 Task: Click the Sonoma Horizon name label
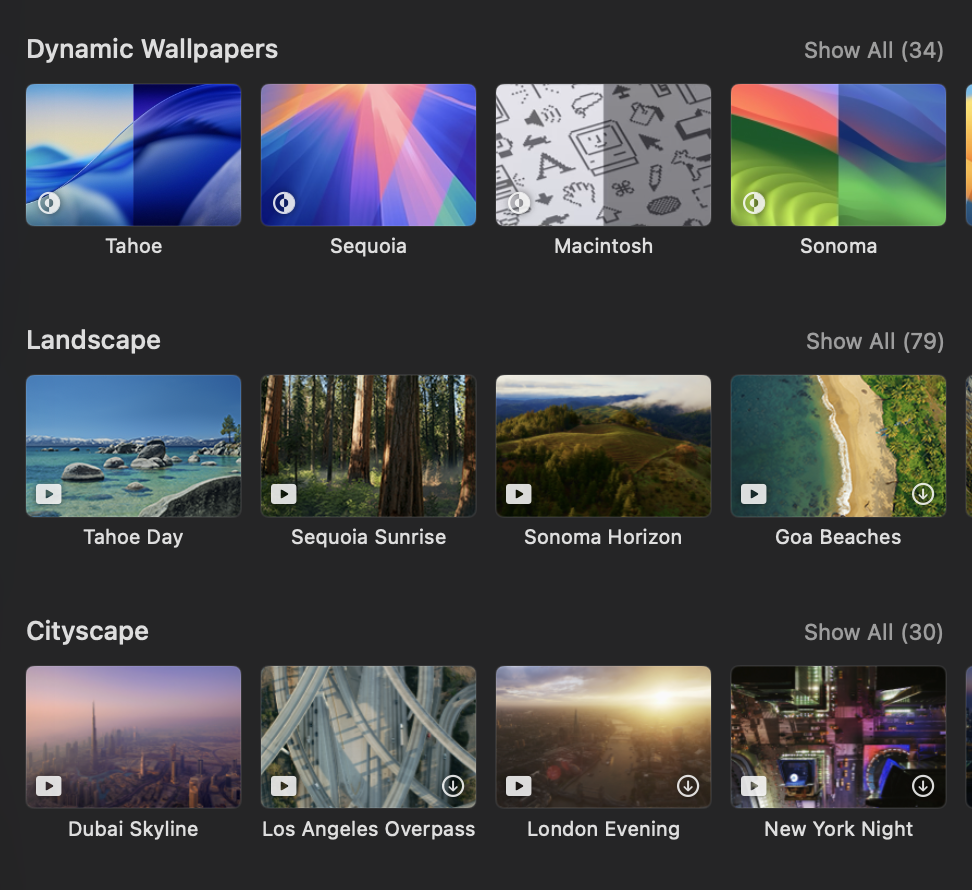point(603,537)
